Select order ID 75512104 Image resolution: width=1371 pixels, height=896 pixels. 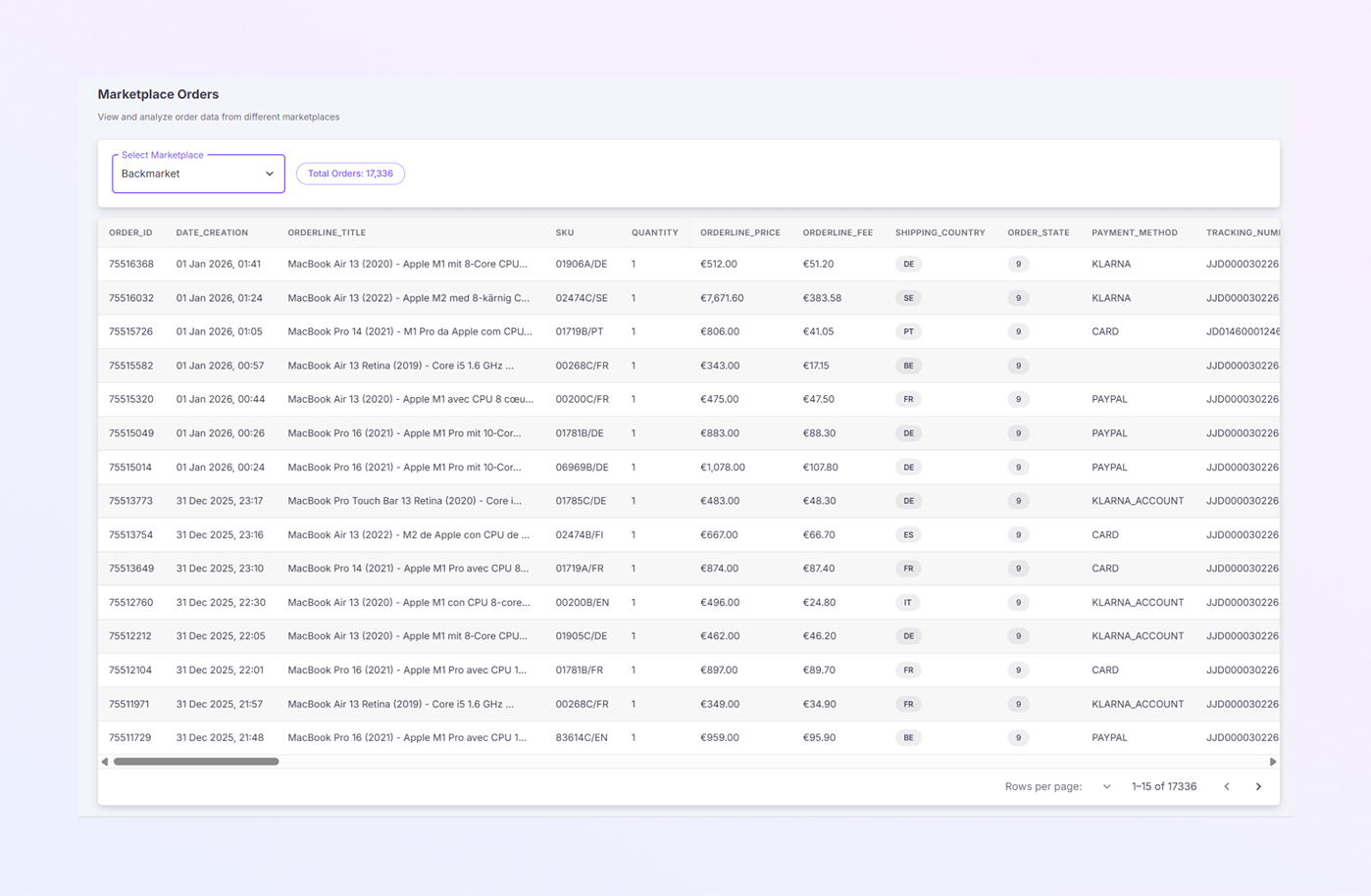pyautogui.click(x=131, y=671)
